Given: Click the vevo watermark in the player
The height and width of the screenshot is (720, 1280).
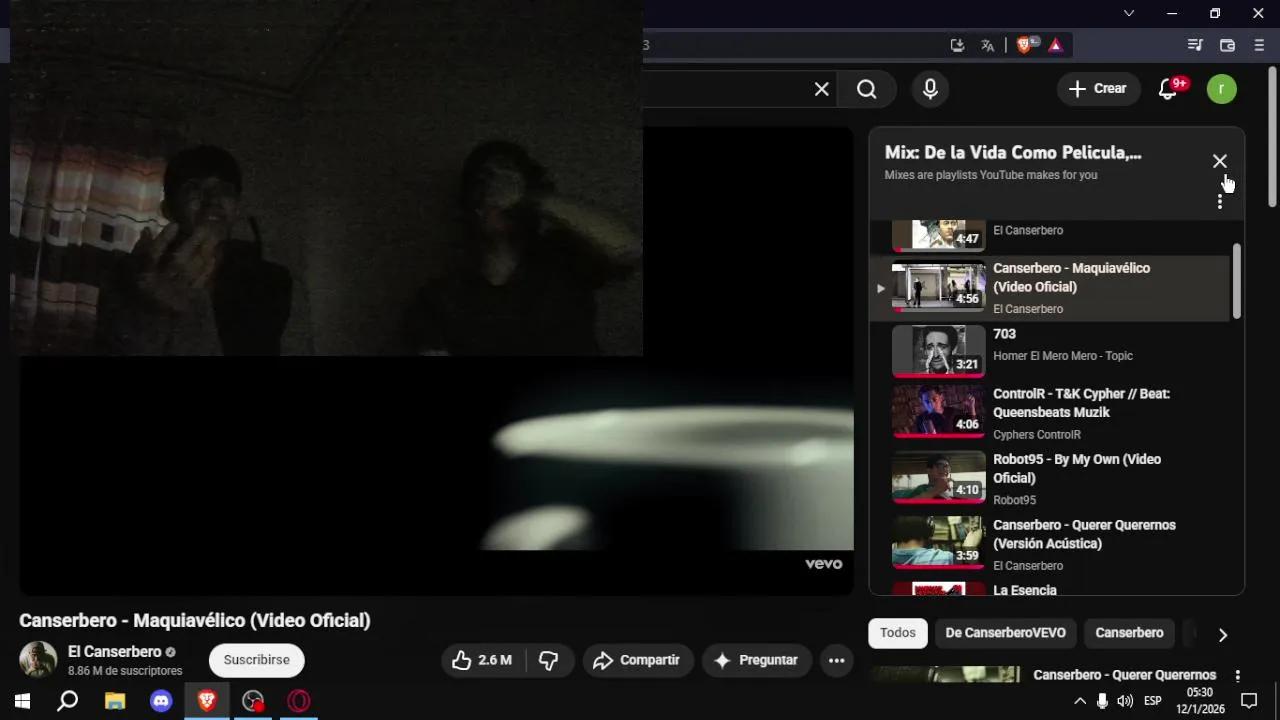Looking at the screenshot, I should pos(823,563).
